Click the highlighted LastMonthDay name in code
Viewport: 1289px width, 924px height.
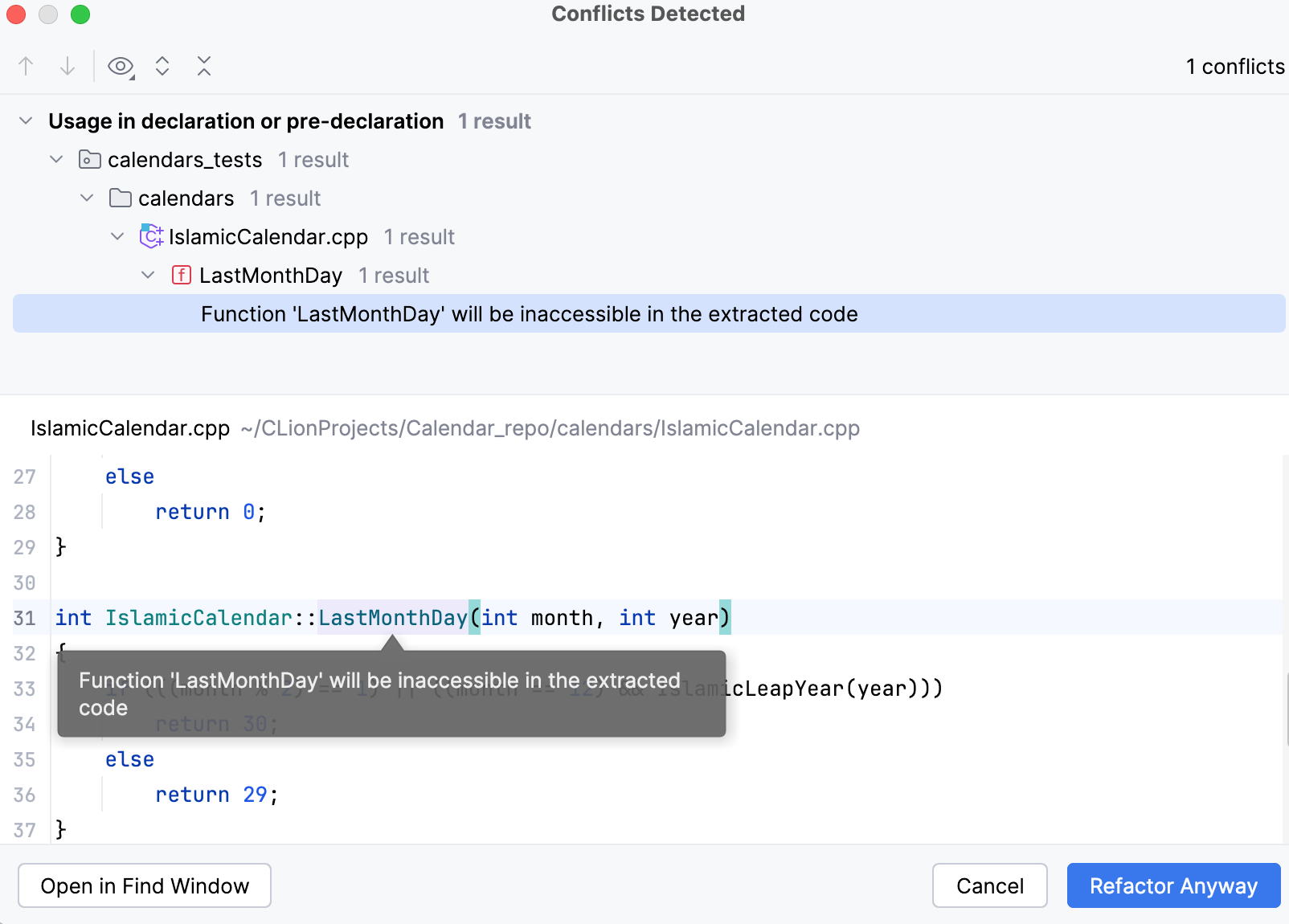click(x=392, y=617)
